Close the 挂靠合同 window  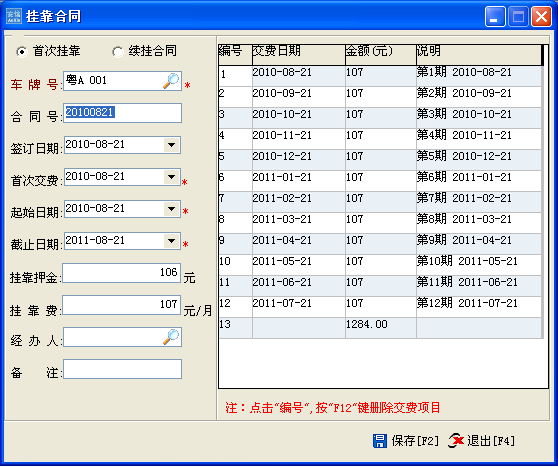(541, 16)
